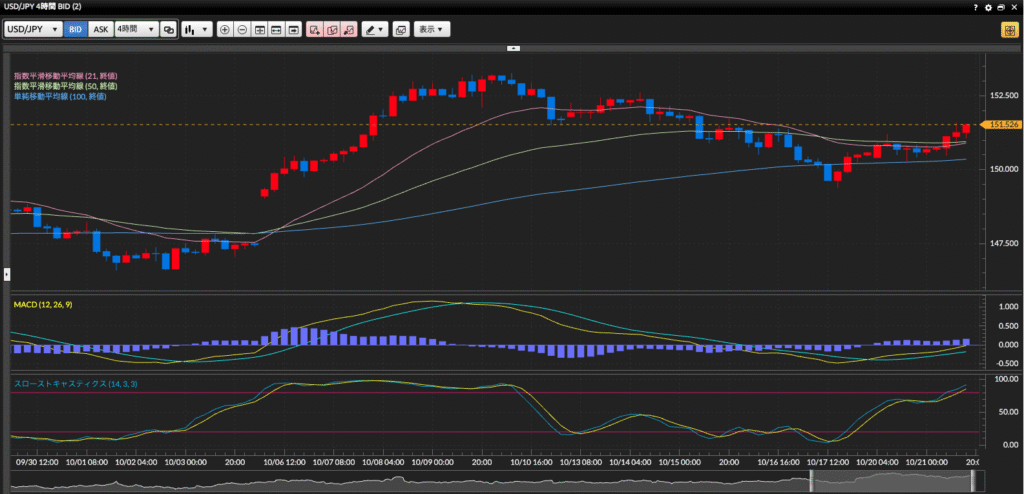Expand the candlestick chart type dropdown
This screenshot has width=1024, height=494.
(x=196, y=30)
